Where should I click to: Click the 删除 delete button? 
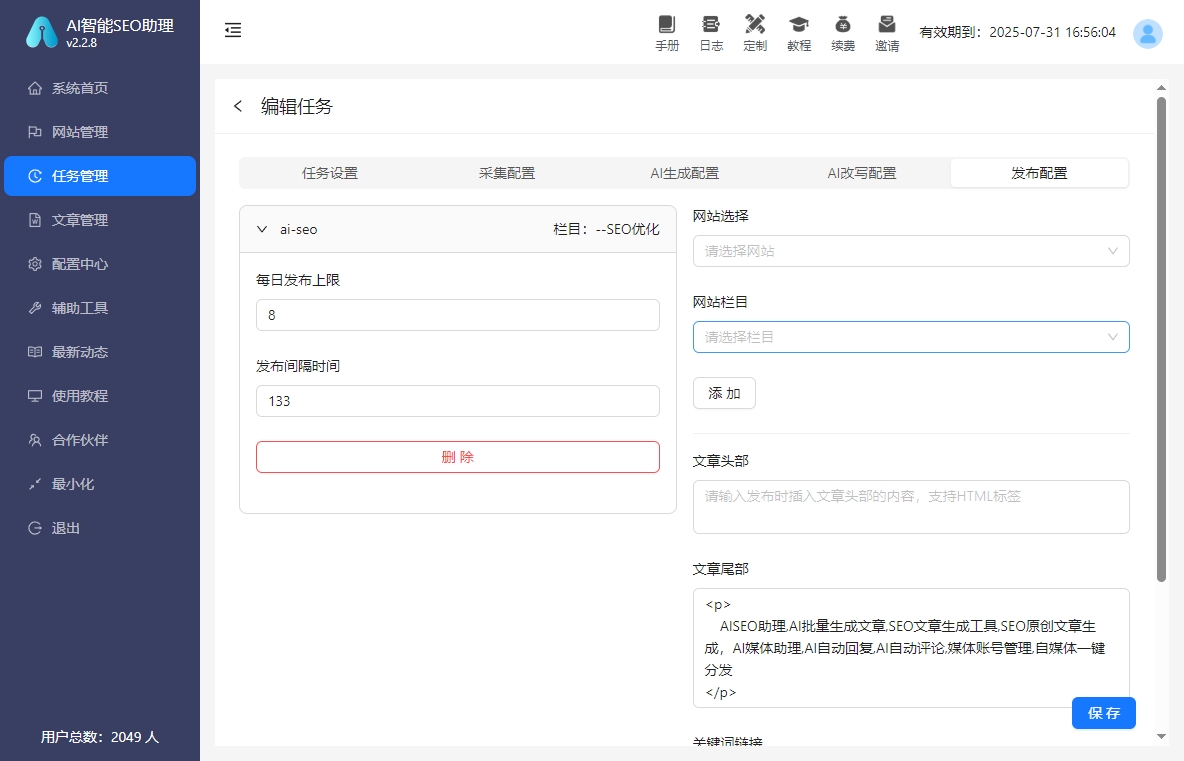tap(457, 456)
